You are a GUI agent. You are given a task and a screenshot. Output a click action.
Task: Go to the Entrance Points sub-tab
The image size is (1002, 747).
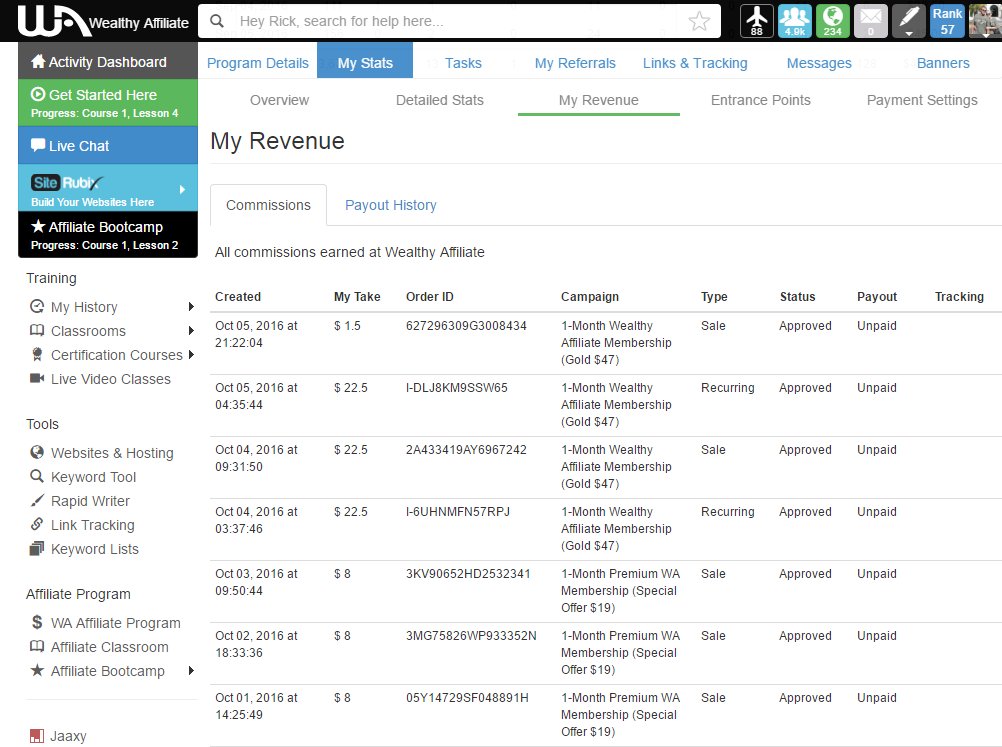coord(760,100)
